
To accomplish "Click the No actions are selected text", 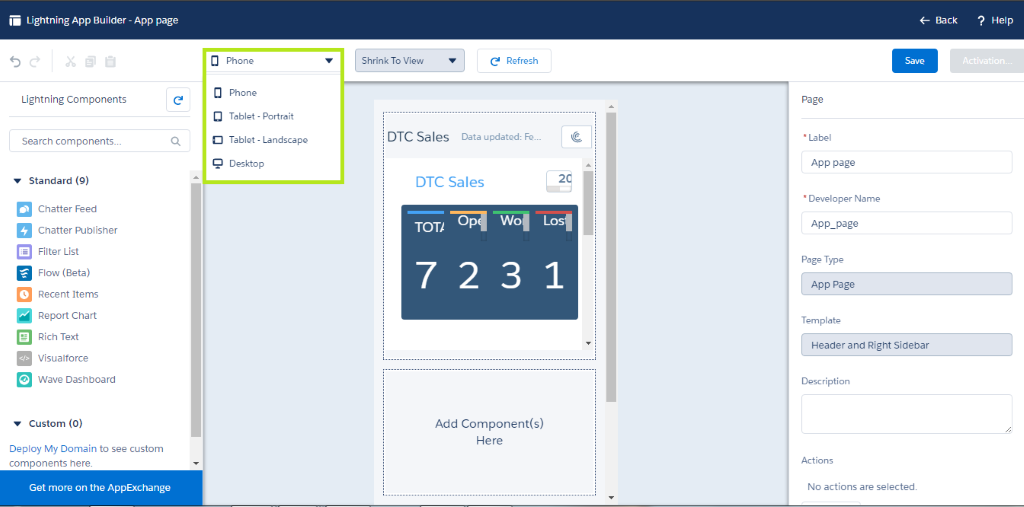I will click(x=862, y=487).
